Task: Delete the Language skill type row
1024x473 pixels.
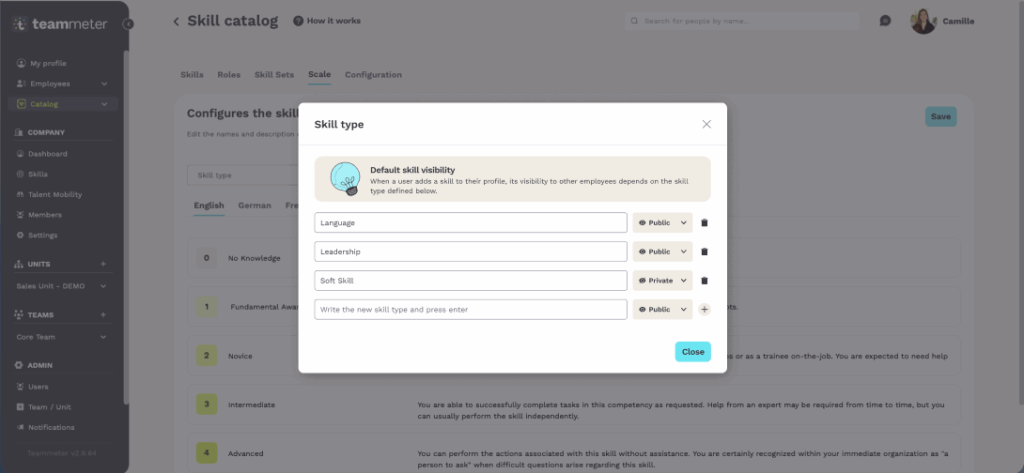Action: coord(704,223)
